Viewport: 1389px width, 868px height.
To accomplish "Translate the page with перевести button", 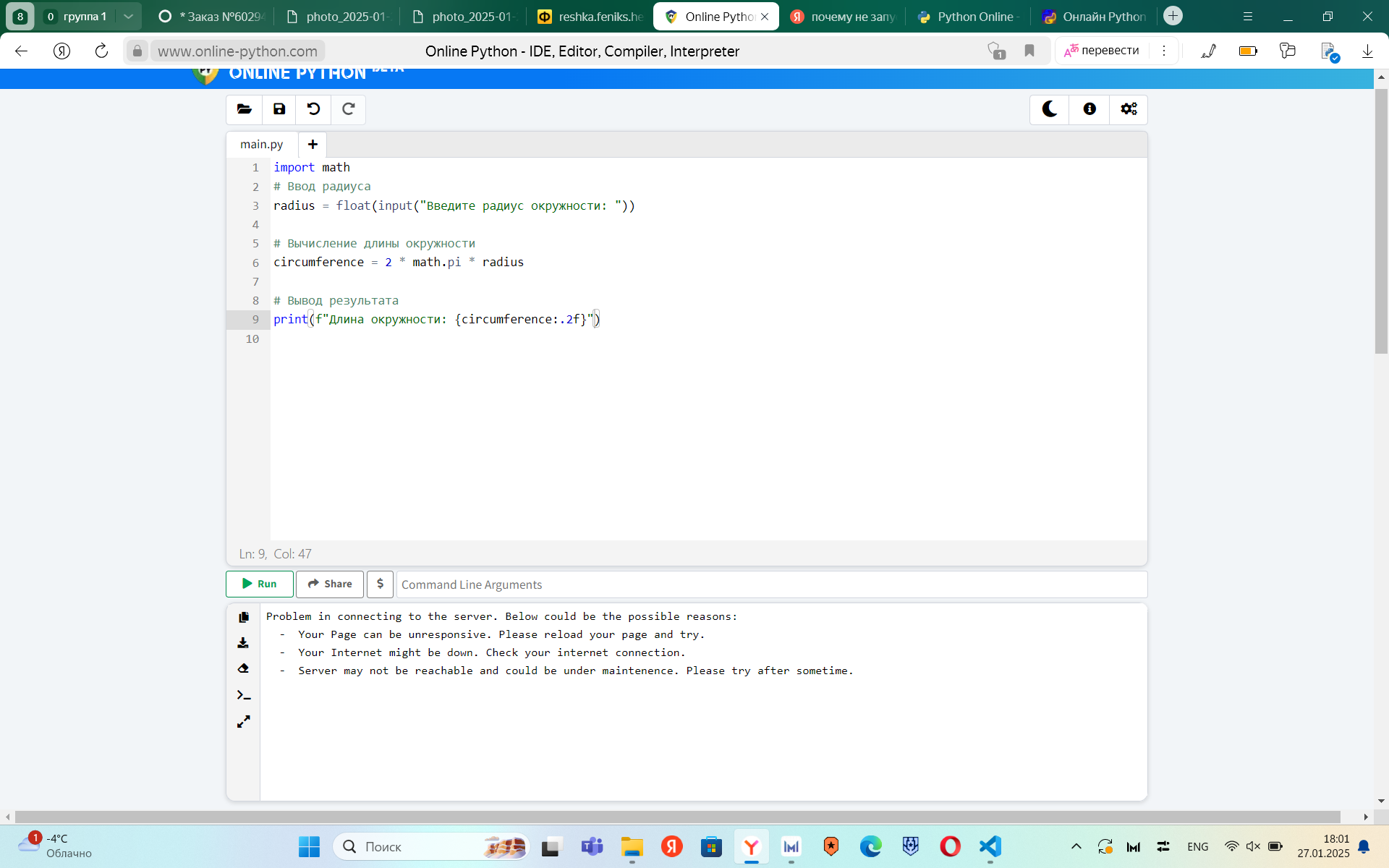I will (1102, 51).
